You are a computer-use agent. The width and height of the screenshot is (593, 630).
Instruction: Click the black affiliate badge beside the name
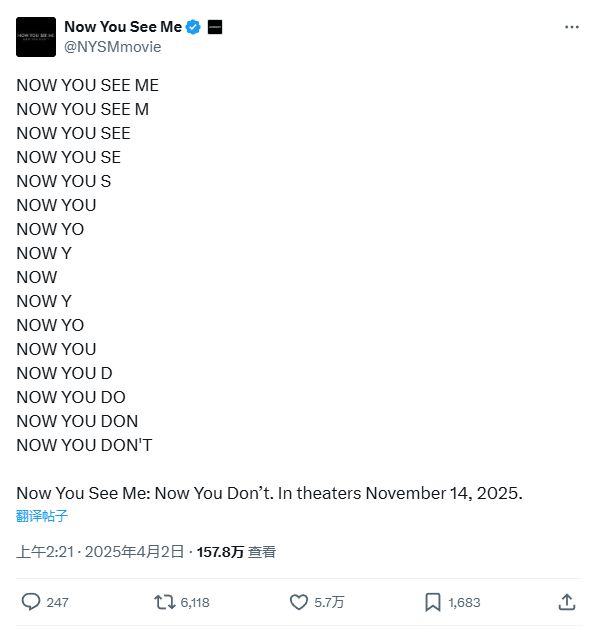click(215, 27)
